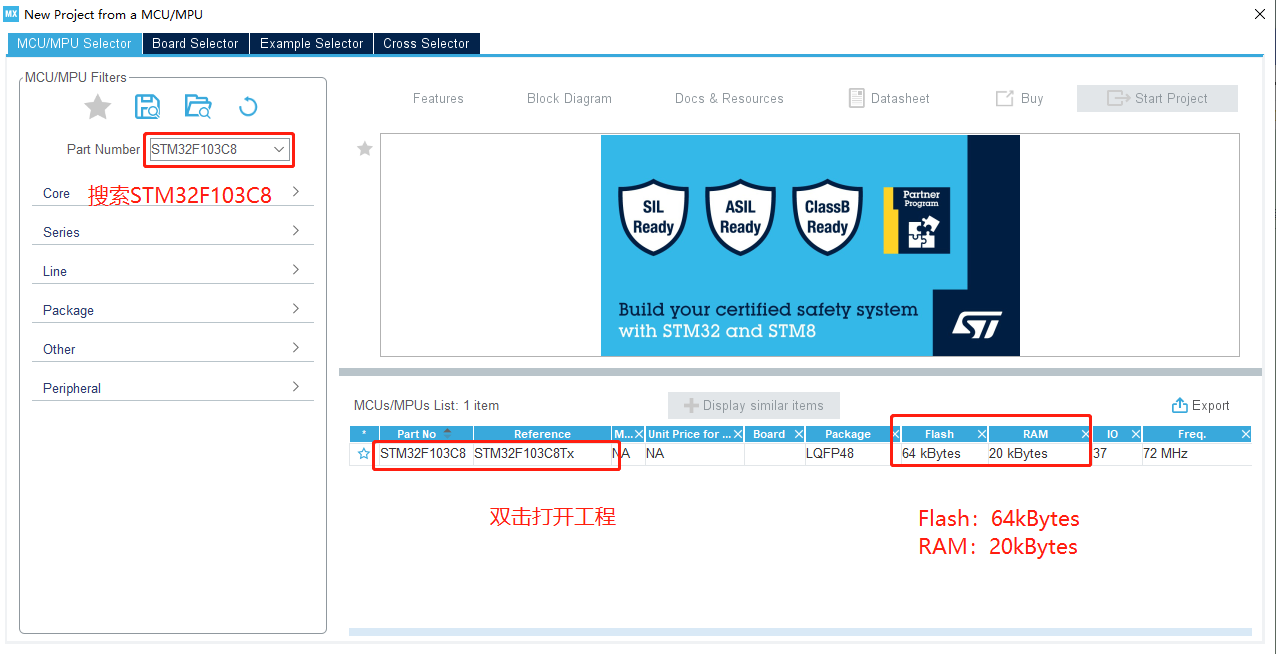1276x654 pixels.
Task: Click the Start Project button
Action: [x=1157, y=98]
